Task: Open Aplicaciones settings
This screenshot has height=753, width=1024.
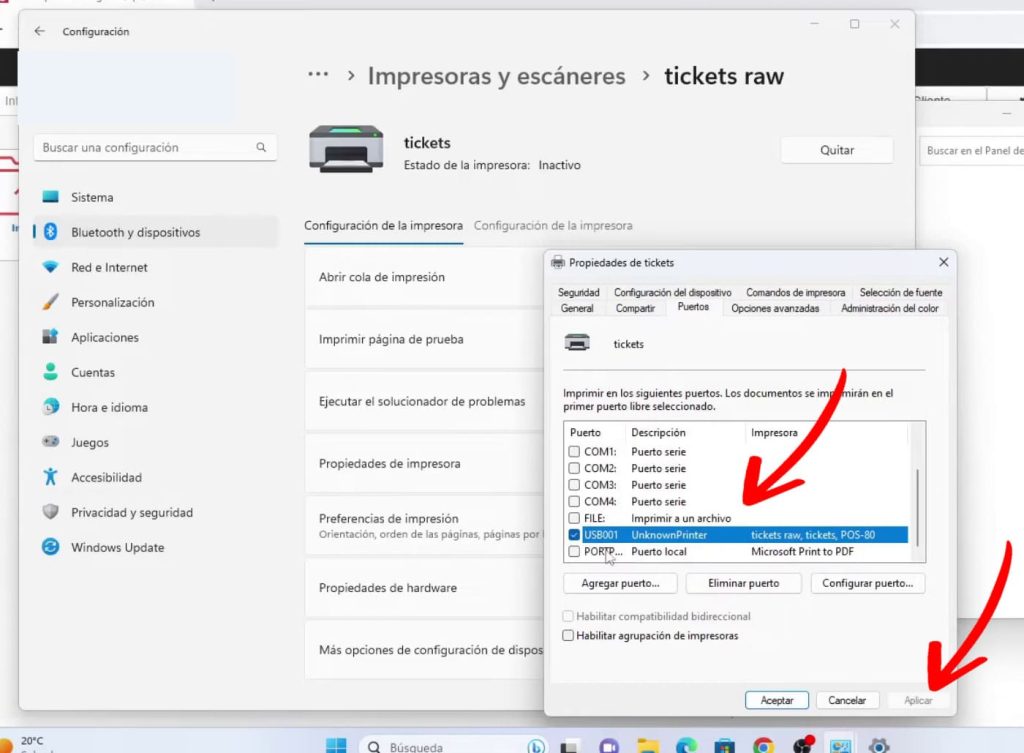Action: point(93,337)
